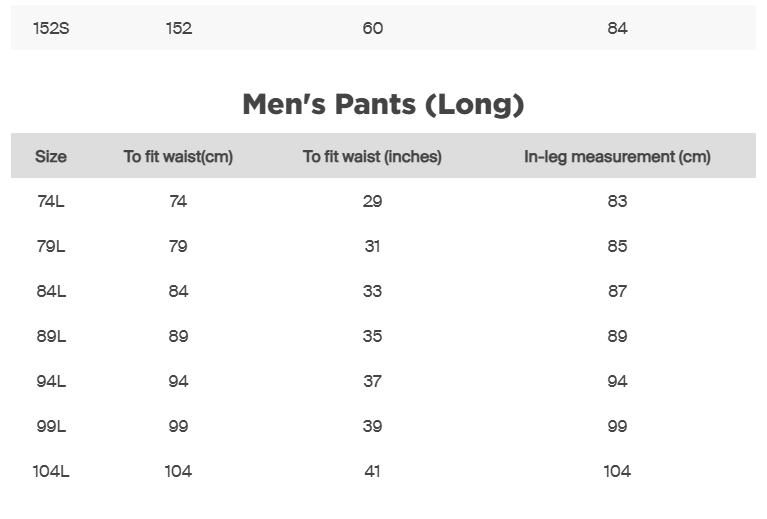This screenshot has width=767, height=519.
Task: Select size 74L in the table
Action: pyautogui.click(x=51, y=202)
